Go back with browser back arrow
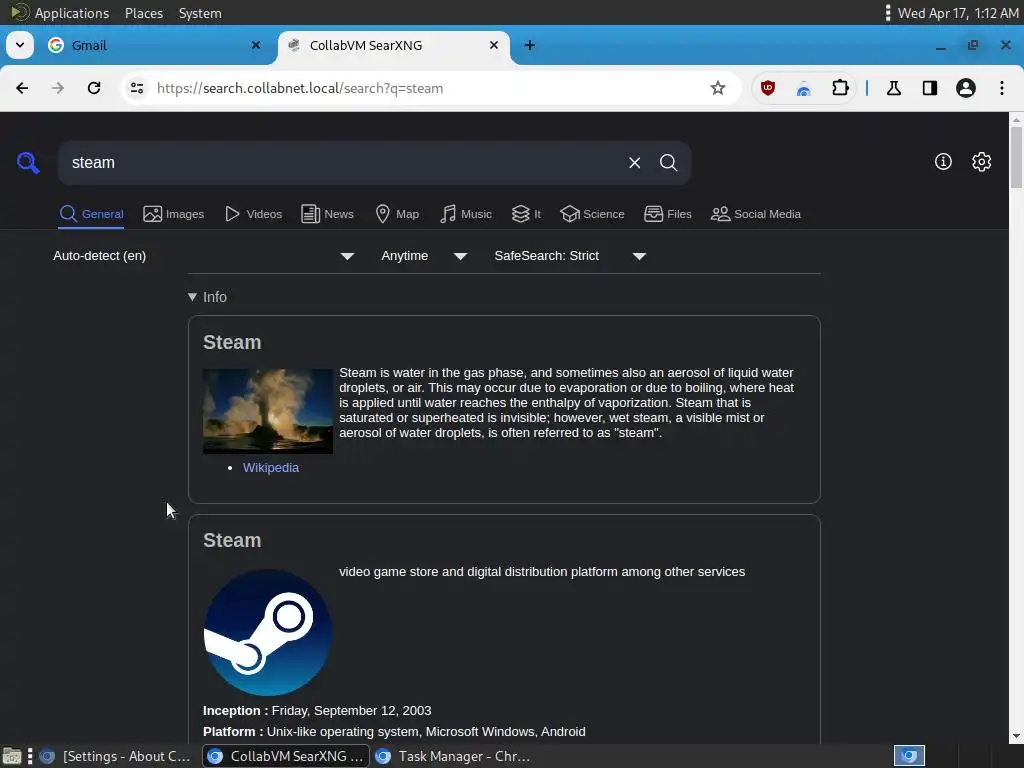The height and width of the screenshot is (768, 1024). [x=22, y=88]
